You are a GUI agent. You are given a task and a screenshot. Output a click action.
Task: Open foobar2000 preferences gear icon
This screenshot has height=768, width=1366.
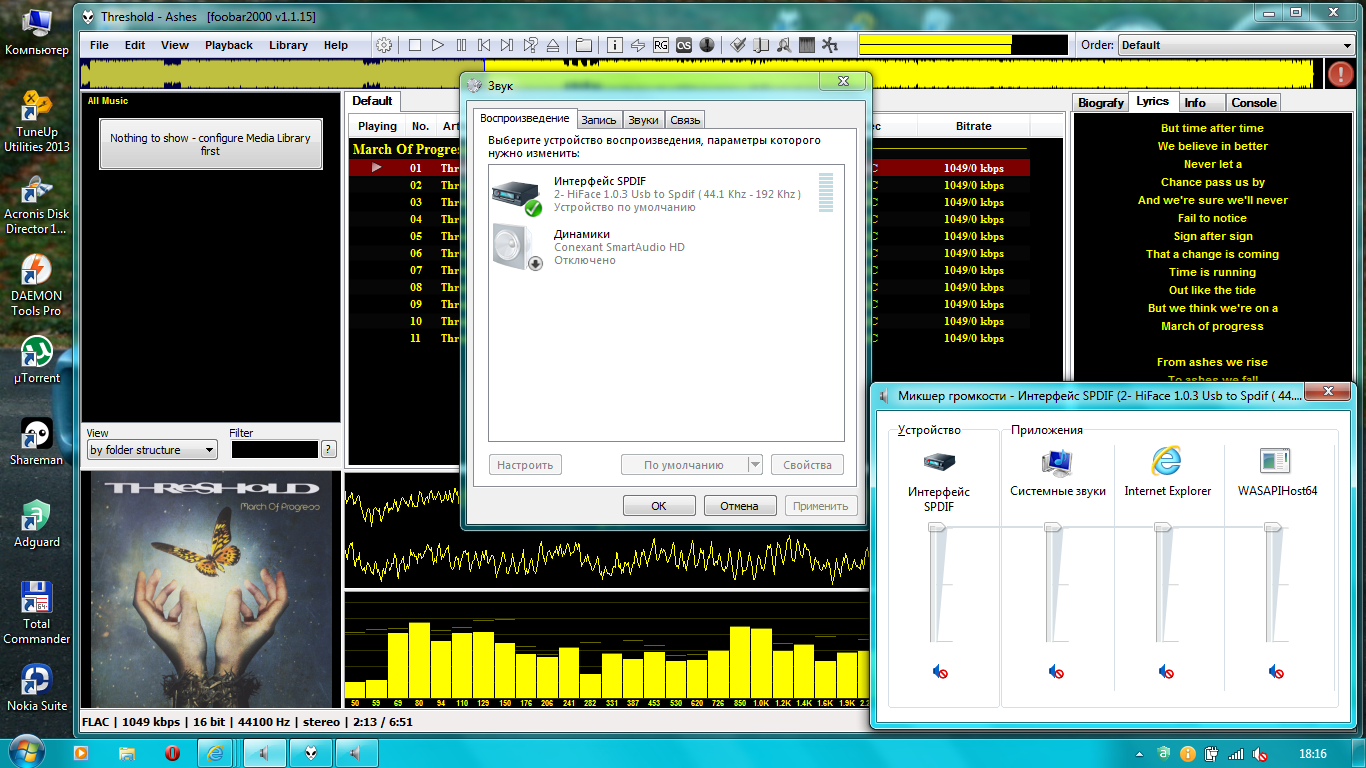(x=384, y=45)
